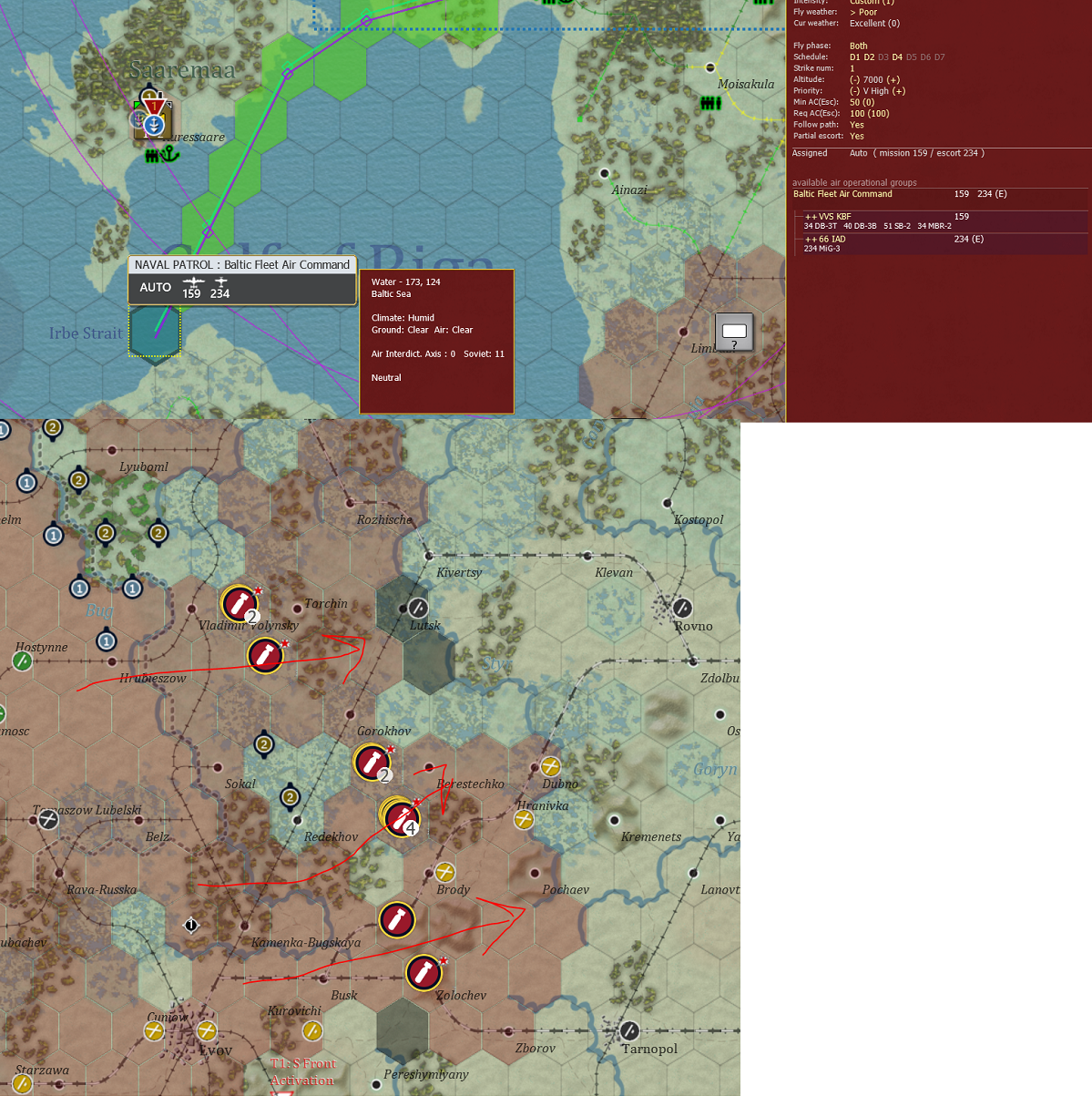The height and width of the screenshot is (1096, 1092).
Task: Raise Priority with plus
Action: tap(899, 91)
